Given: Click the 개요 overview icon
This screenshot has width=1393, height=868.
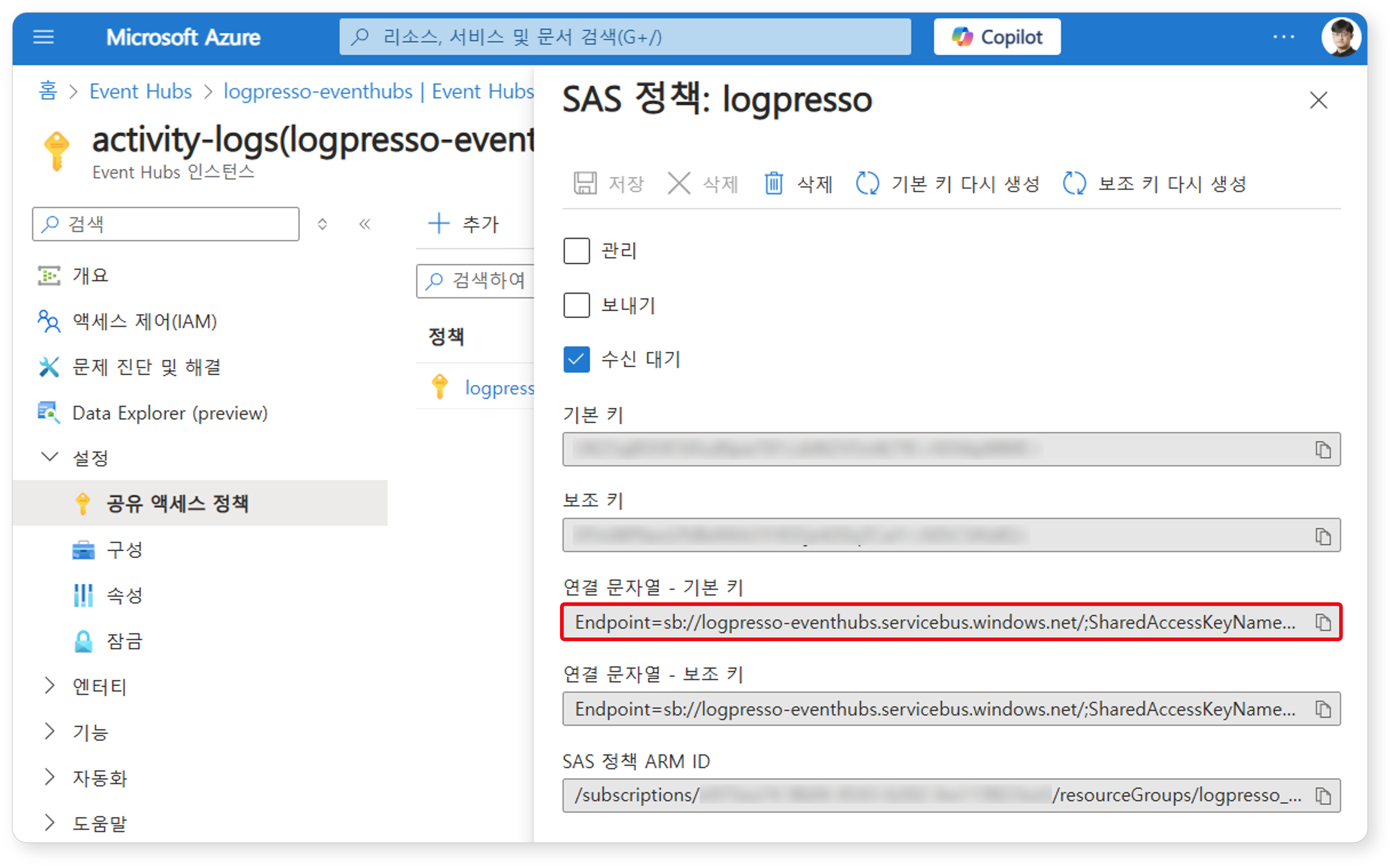Looking at the screenshot, I should 49,276.
